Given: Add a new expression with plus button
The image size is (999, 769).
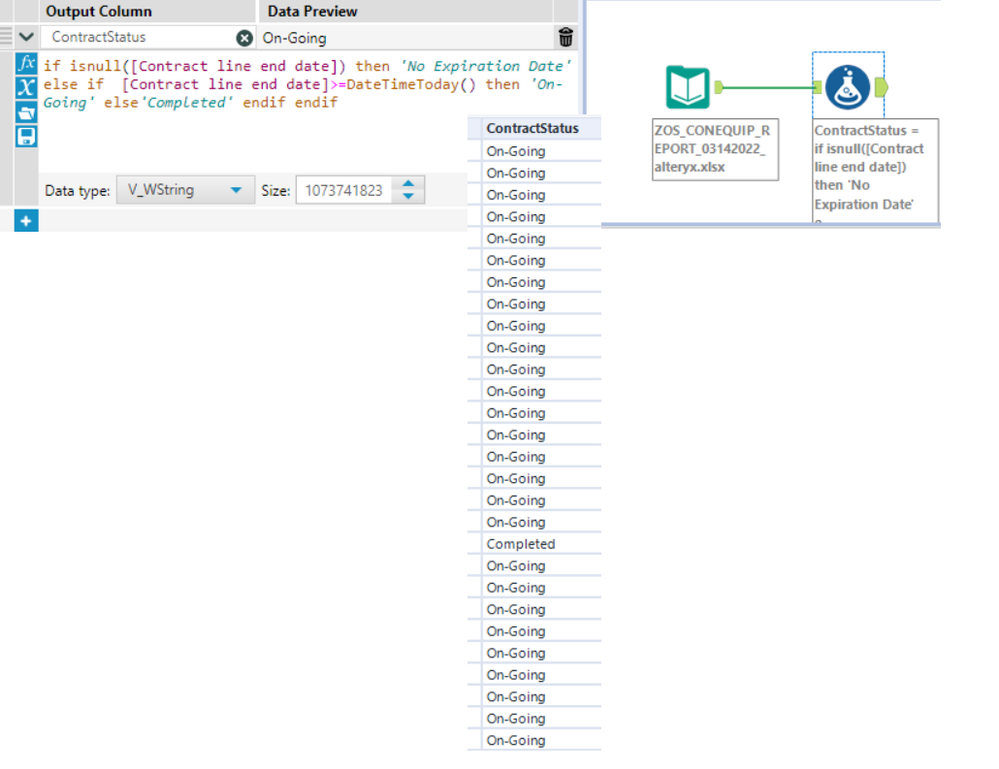Looking at the screenshot, I should [26, 221].
